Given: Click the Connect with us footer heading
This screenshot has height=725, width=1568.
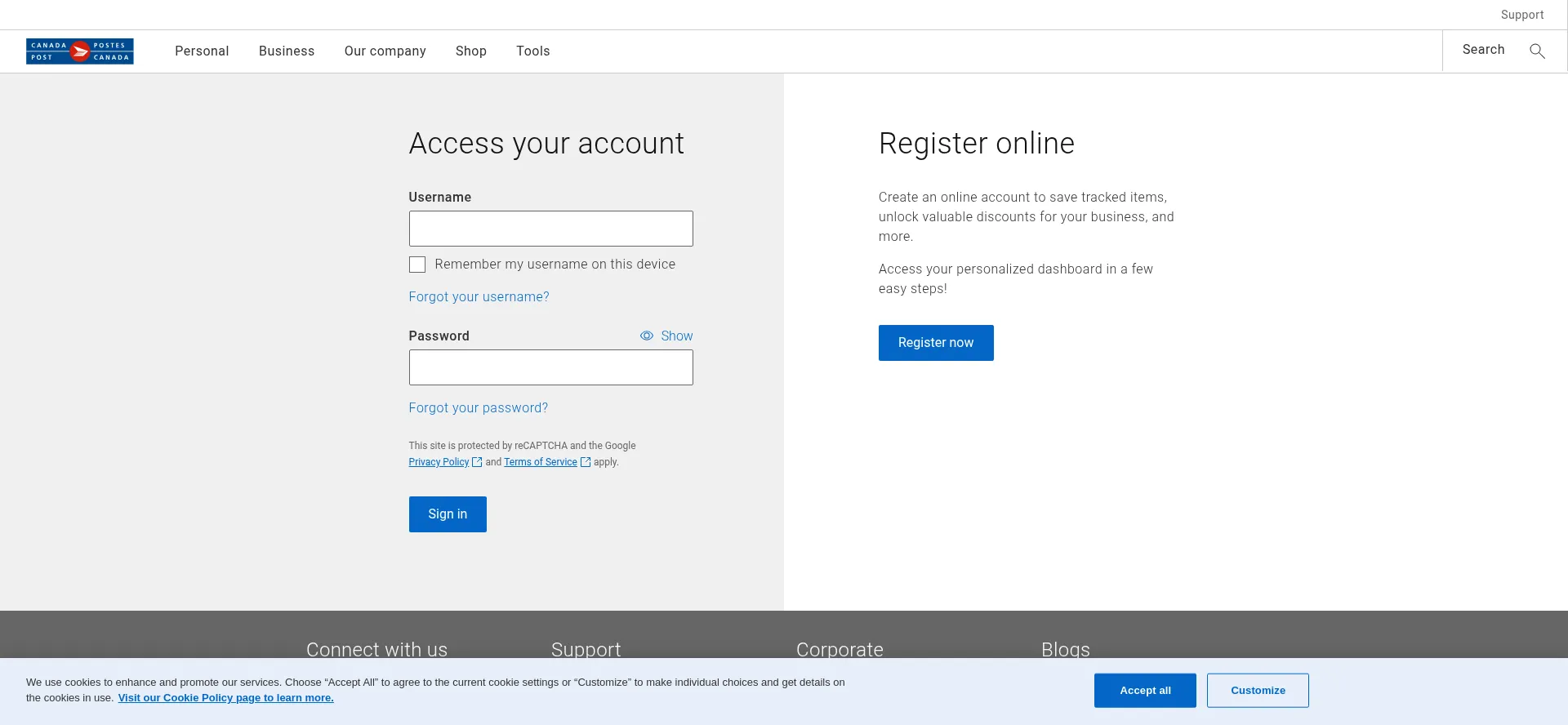Looking at the screenshot, I should pos(377,650).
